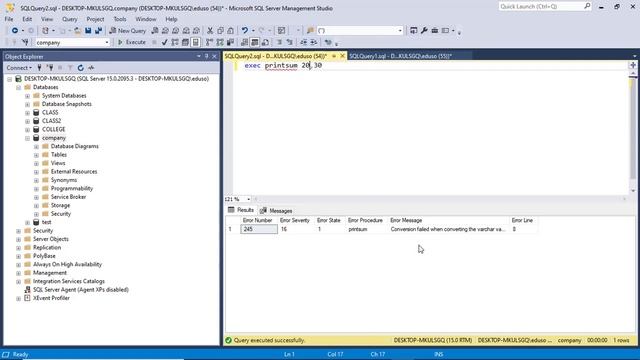The height and width of the screenshot is (360, 640).
Task: Select the Results tab
Action: (x=241, y=210)
